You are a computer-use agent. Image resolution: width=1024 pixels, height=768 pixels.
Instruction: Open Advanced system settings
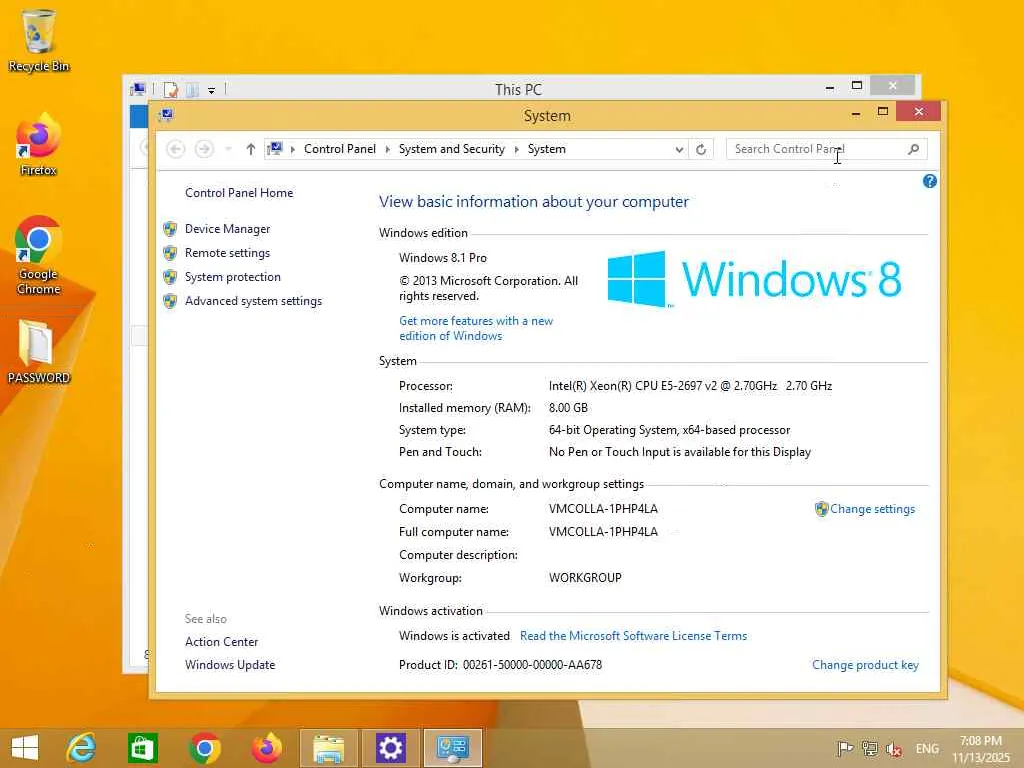pyautogui.click(x=253, y=301)
